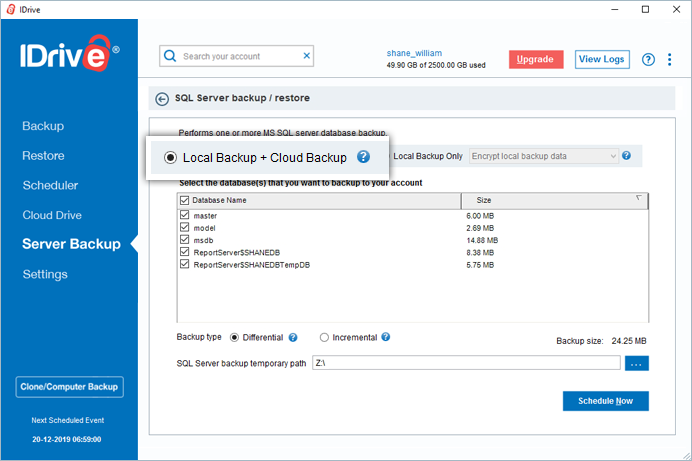Click the 49.90 GB of 2500.00 GB used text
Viewport: 692px width, 461px height.
click(x=436, y=65)
